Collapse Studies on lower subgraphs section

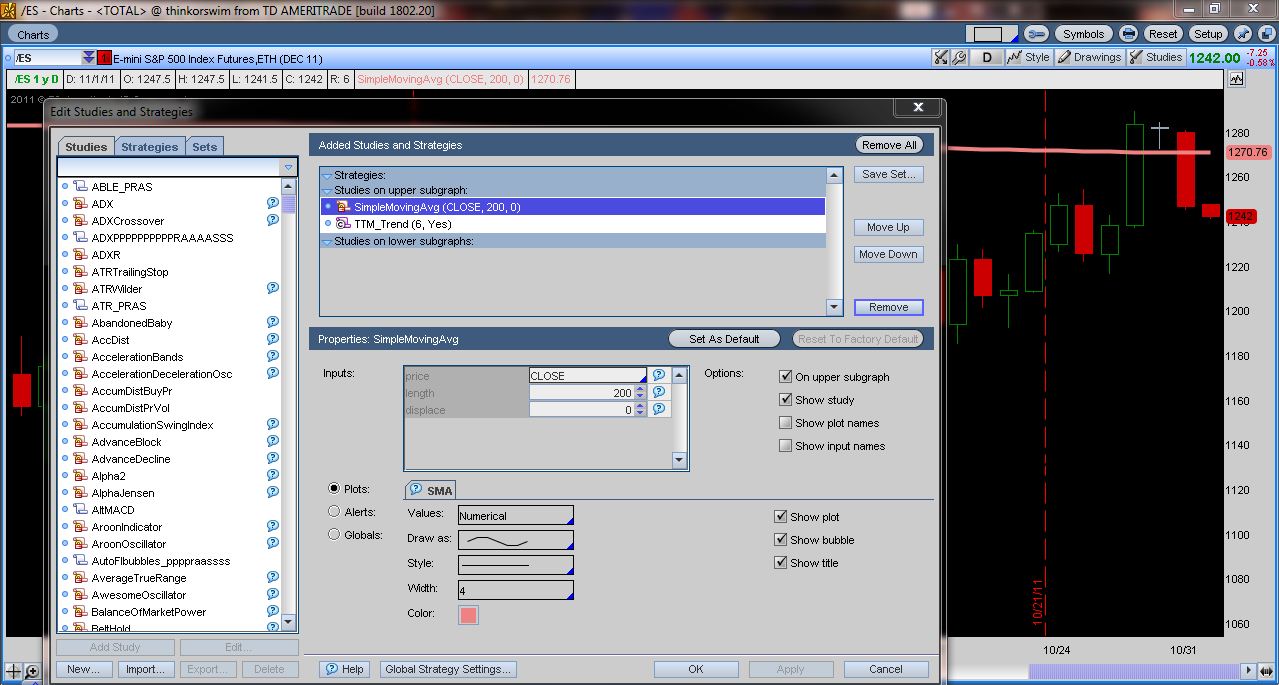pos(327,241)
